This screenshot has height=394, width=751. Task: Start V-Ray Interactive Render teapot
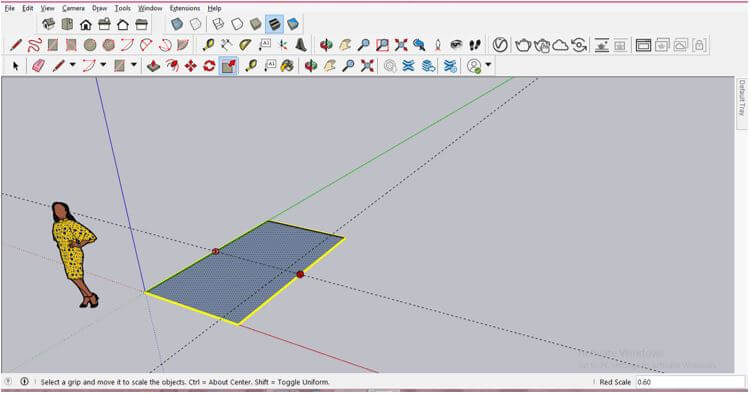point(542,45)
